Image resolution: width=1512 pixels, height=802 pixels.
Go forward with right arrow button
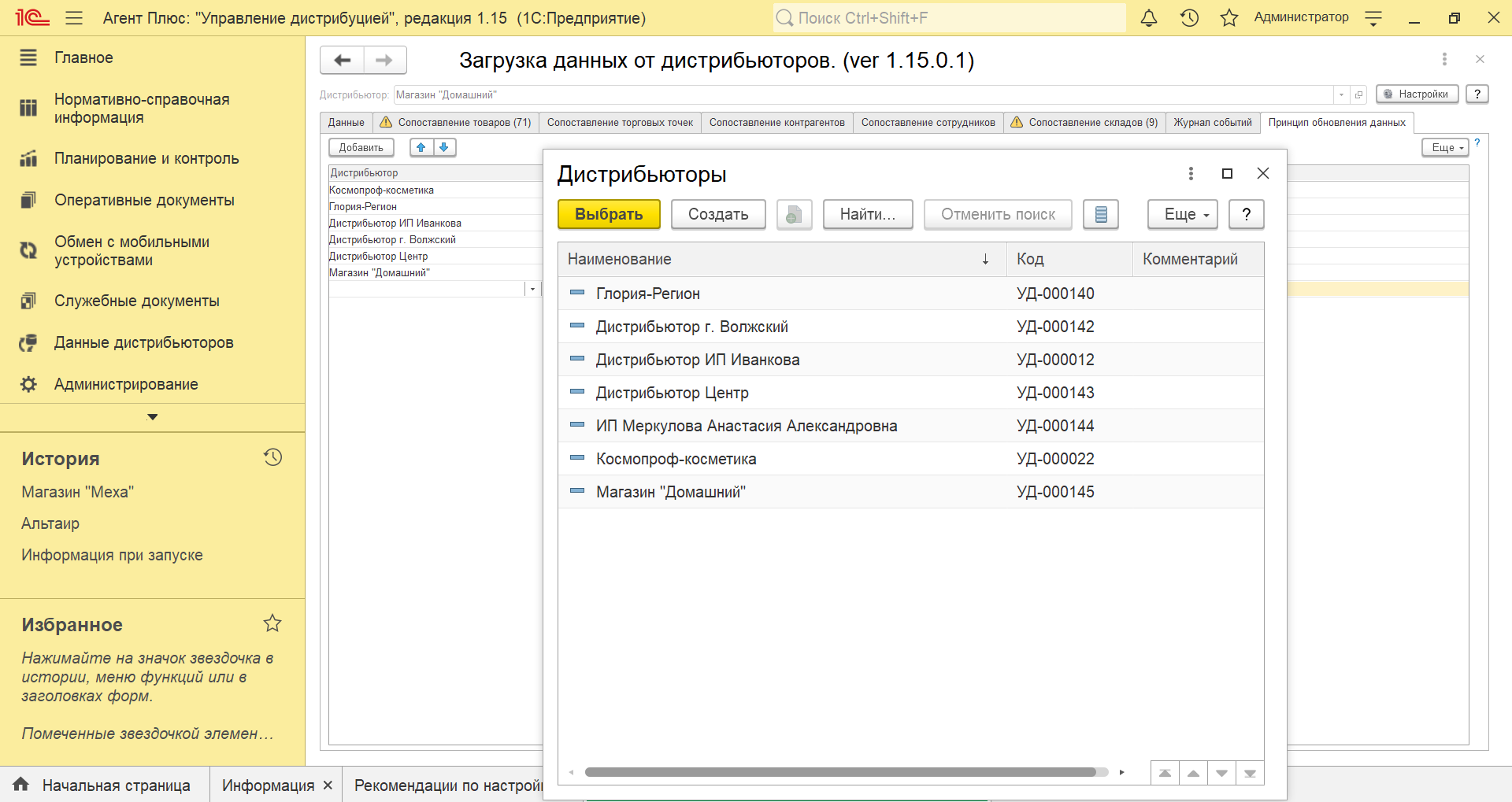[x=384, y=60]
